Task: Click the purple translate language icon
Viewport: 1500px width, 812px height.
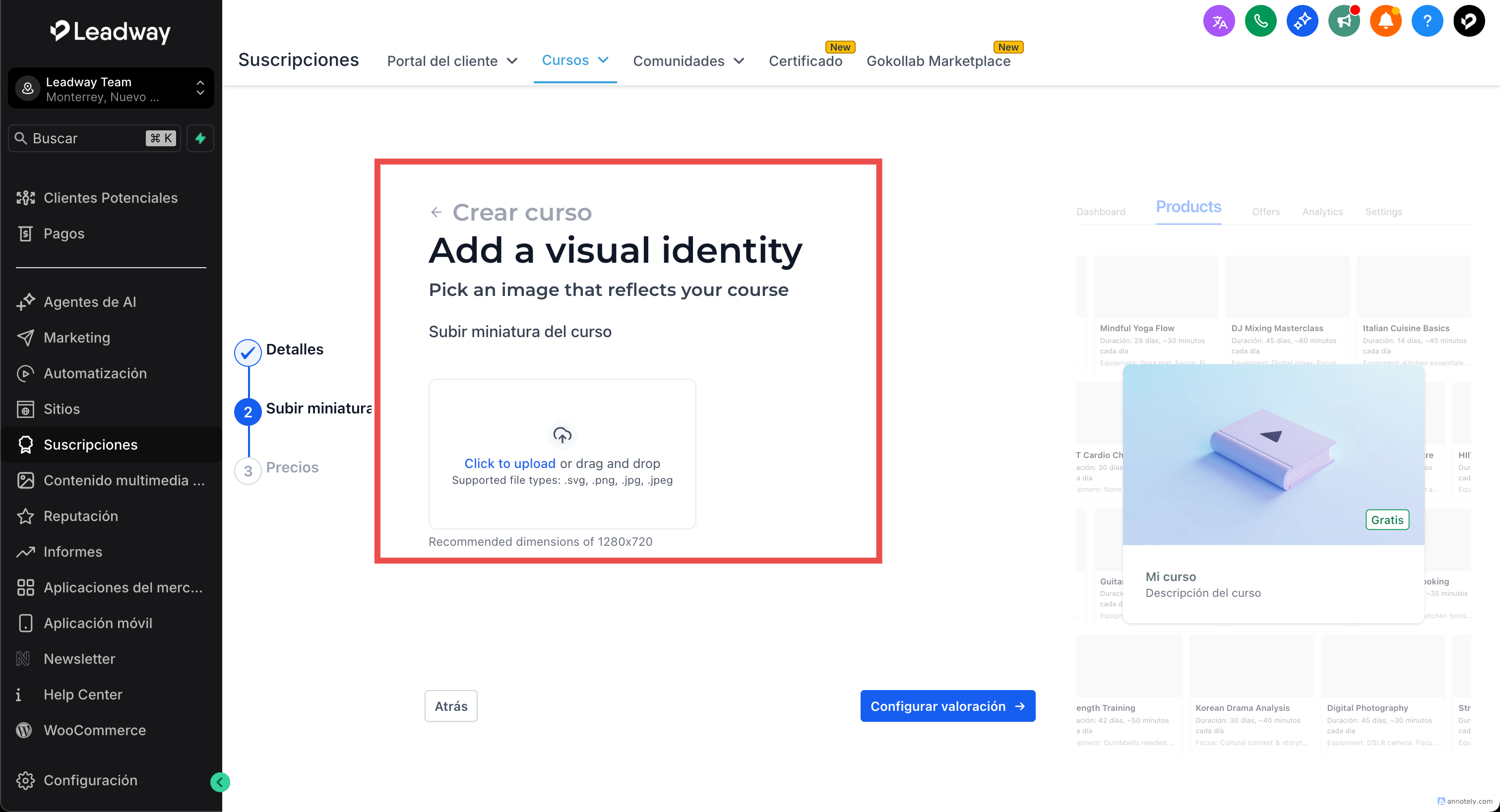Action: pos(1219,21)
